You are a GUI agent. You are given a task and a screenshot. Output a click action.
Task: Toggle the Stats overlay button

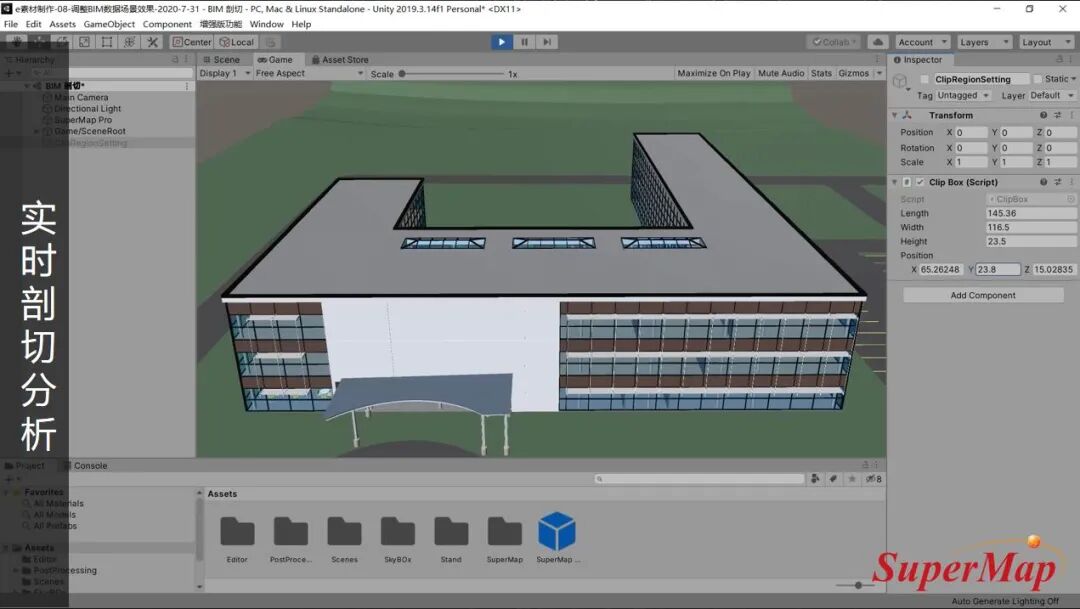[x=821, y=73]
